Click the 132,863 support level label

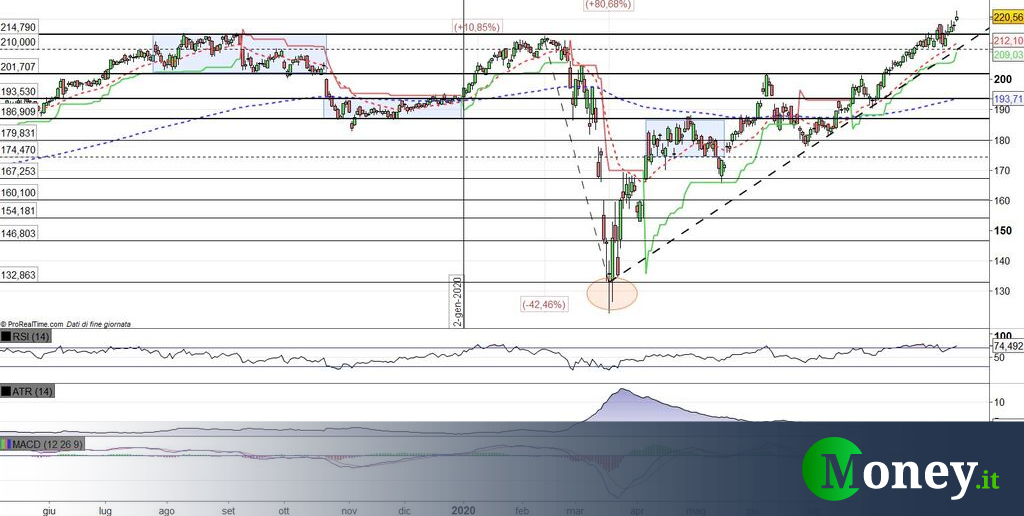(19, 274)
